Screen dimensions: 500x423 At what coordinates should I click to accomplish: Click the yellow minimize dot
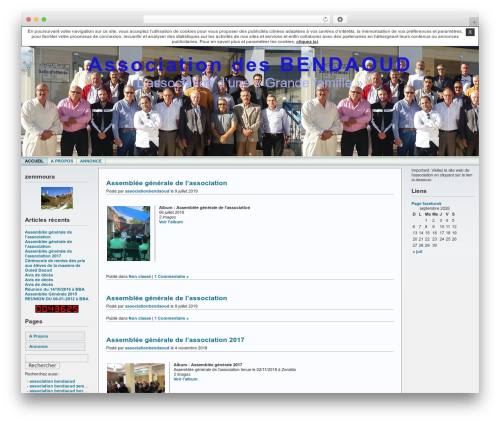tap(36, 19)
